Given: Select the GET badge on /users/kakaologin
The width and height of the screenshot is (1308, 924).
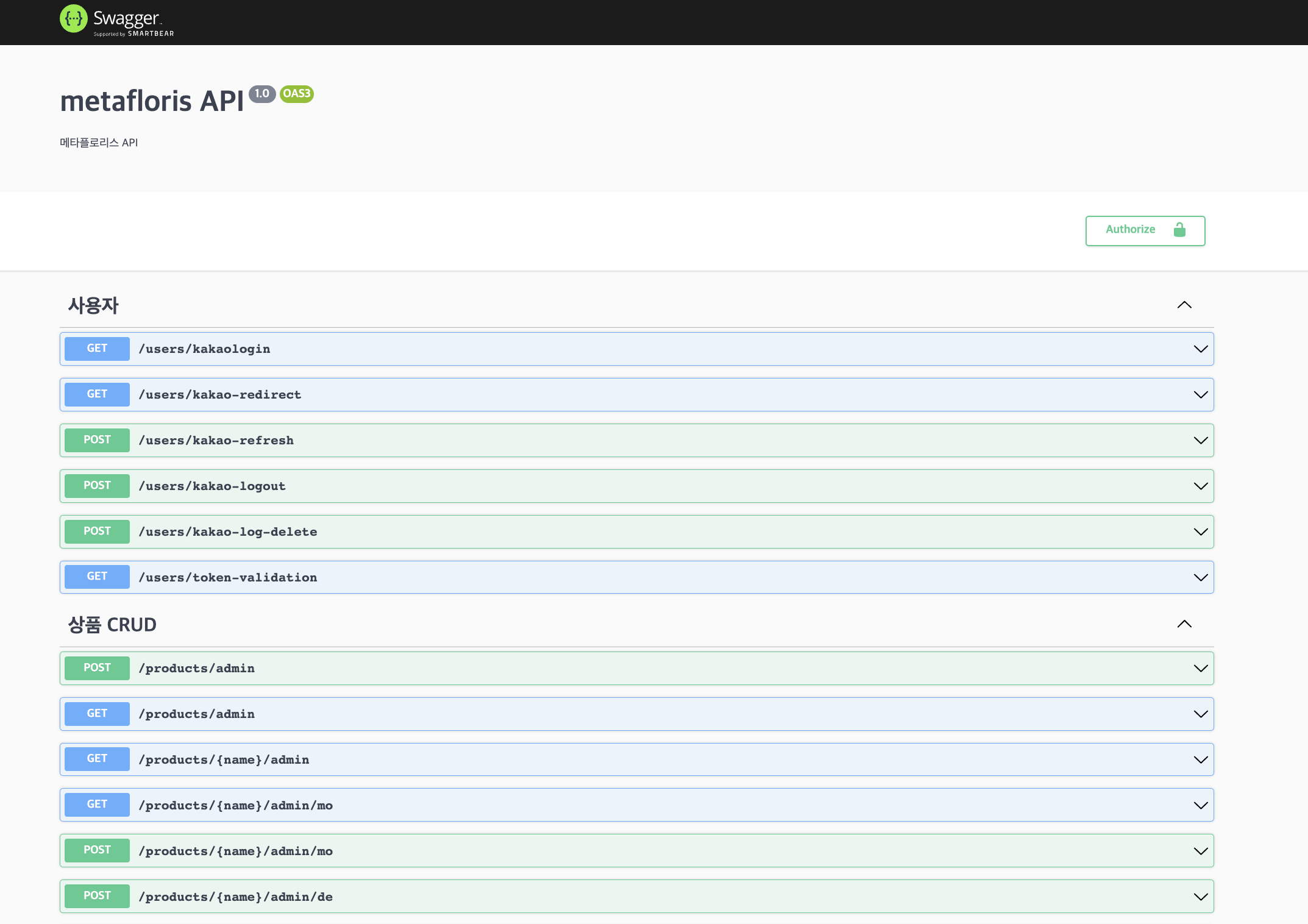Looking at the screenshot, I should coord(96,349).
